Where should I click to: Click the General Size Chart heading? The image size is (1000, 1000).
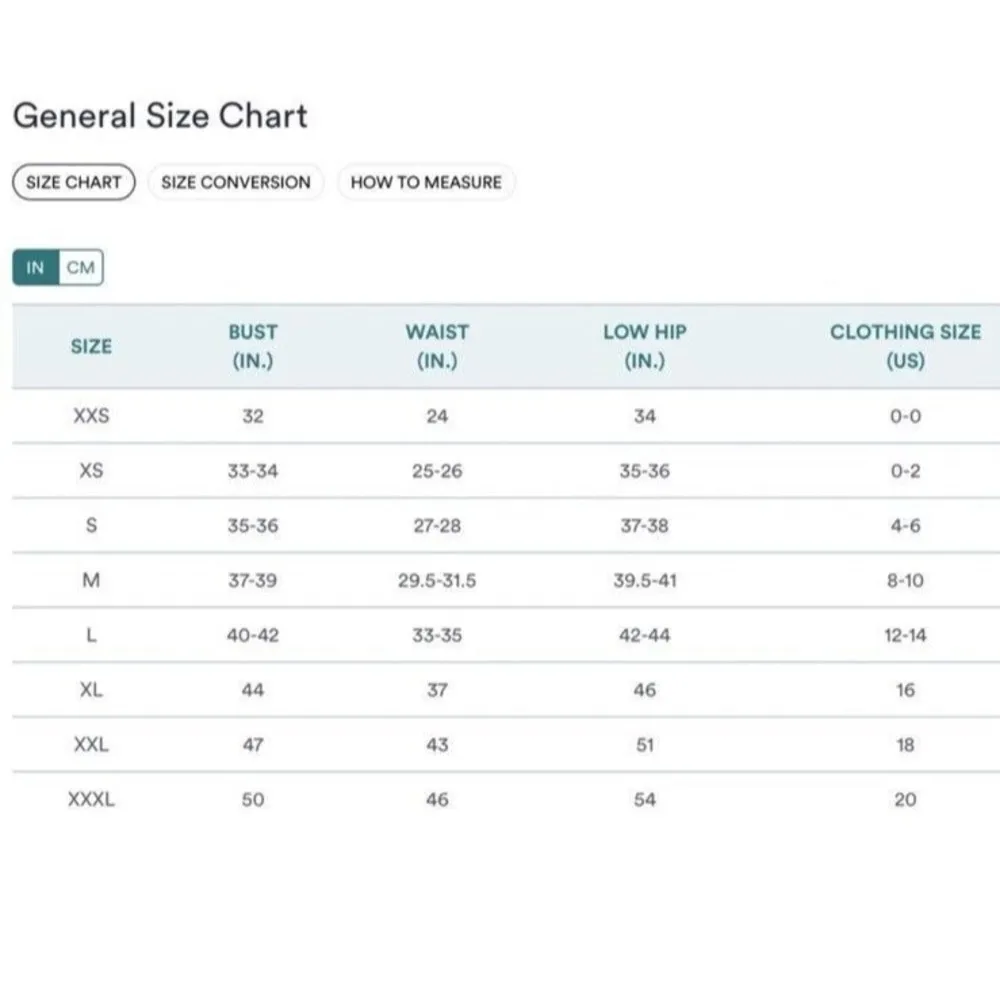coord(160,116)
